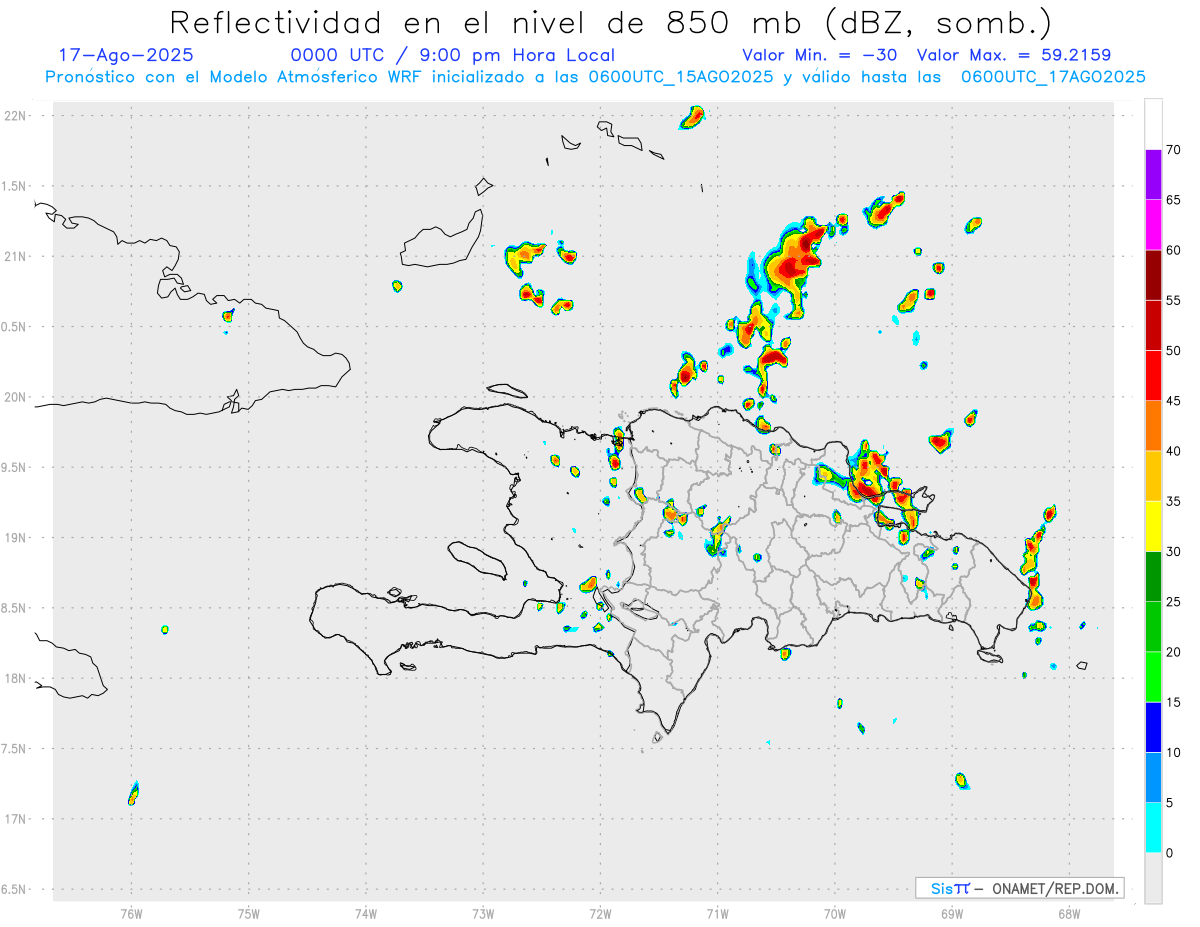This screenshot has height=927, width=1200.
Task: Select the 'Valor Min. = -30' text
Action: (819, 55)
